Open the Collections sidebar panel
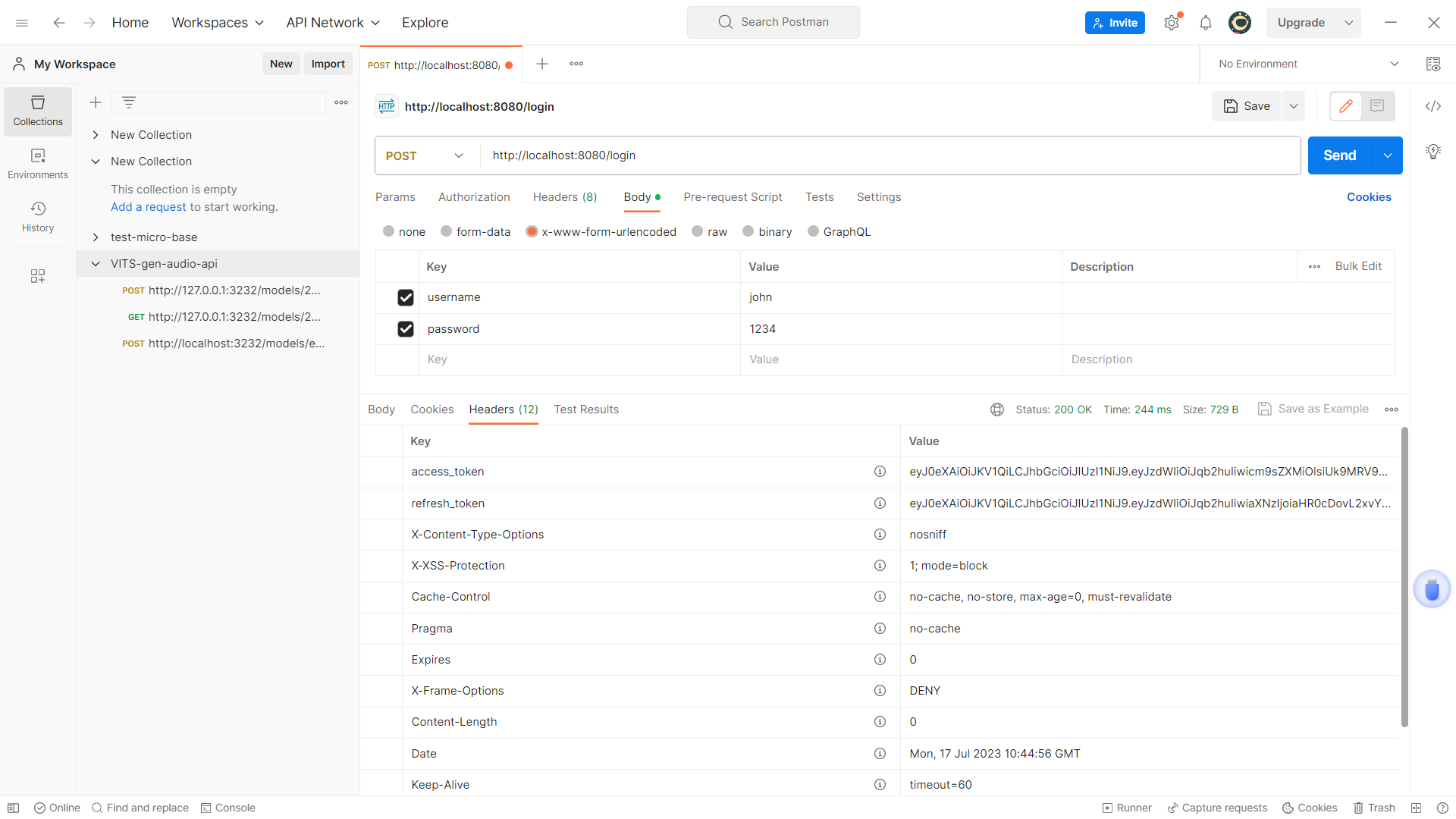Image resolution: width=1456 pixels, height=819 pixels. 38,111
